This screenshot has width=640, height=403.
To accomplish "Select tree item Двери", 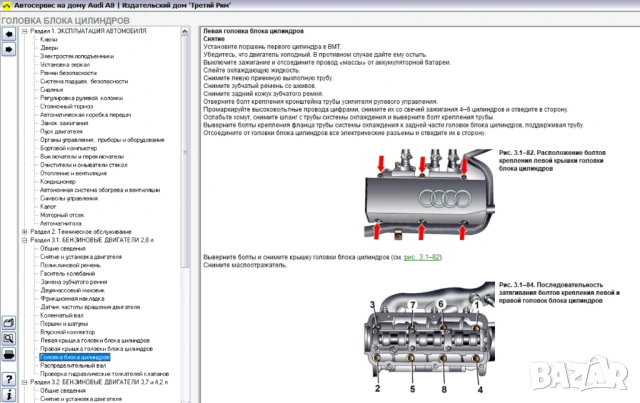I will coord(49,48).
